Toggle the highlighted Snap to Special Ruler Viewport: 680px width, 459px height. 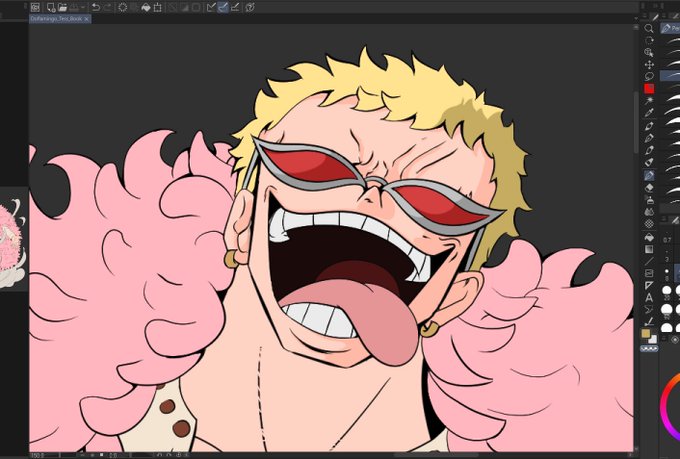coord(223,7)
